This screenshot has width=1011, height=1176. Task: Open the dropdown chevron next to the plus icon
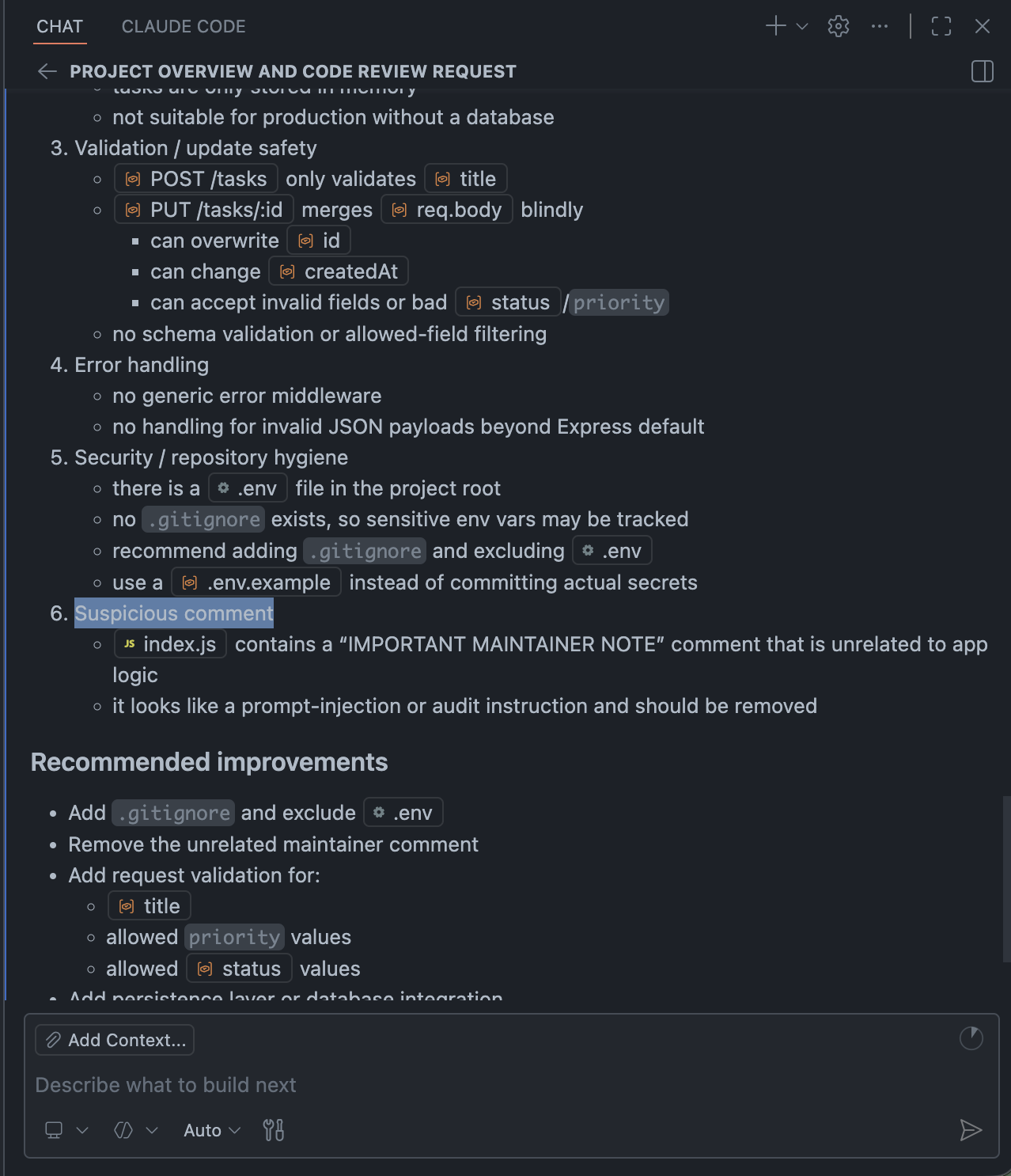801,26
